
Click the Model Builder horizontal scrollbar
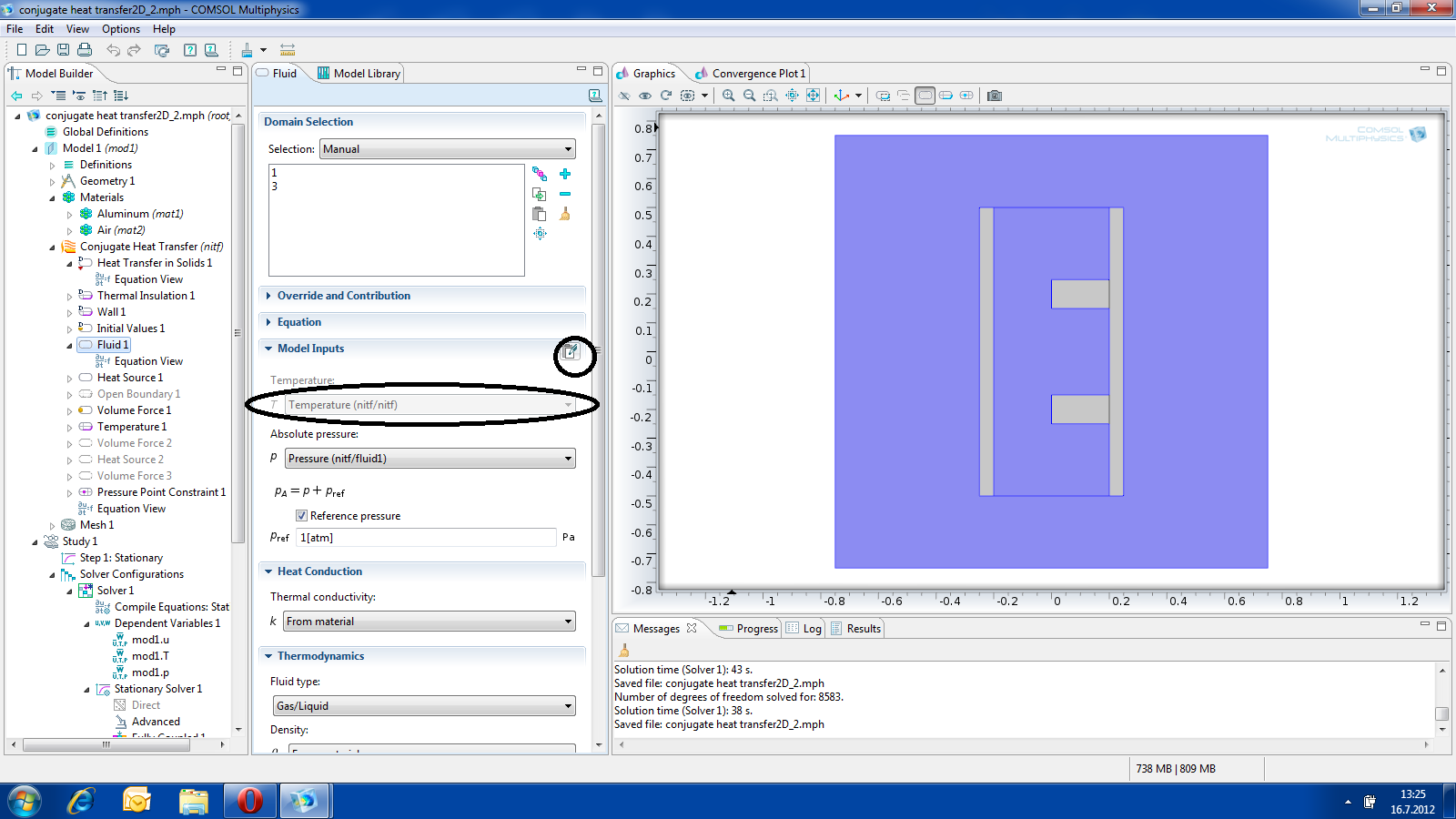tap(106, 744)
